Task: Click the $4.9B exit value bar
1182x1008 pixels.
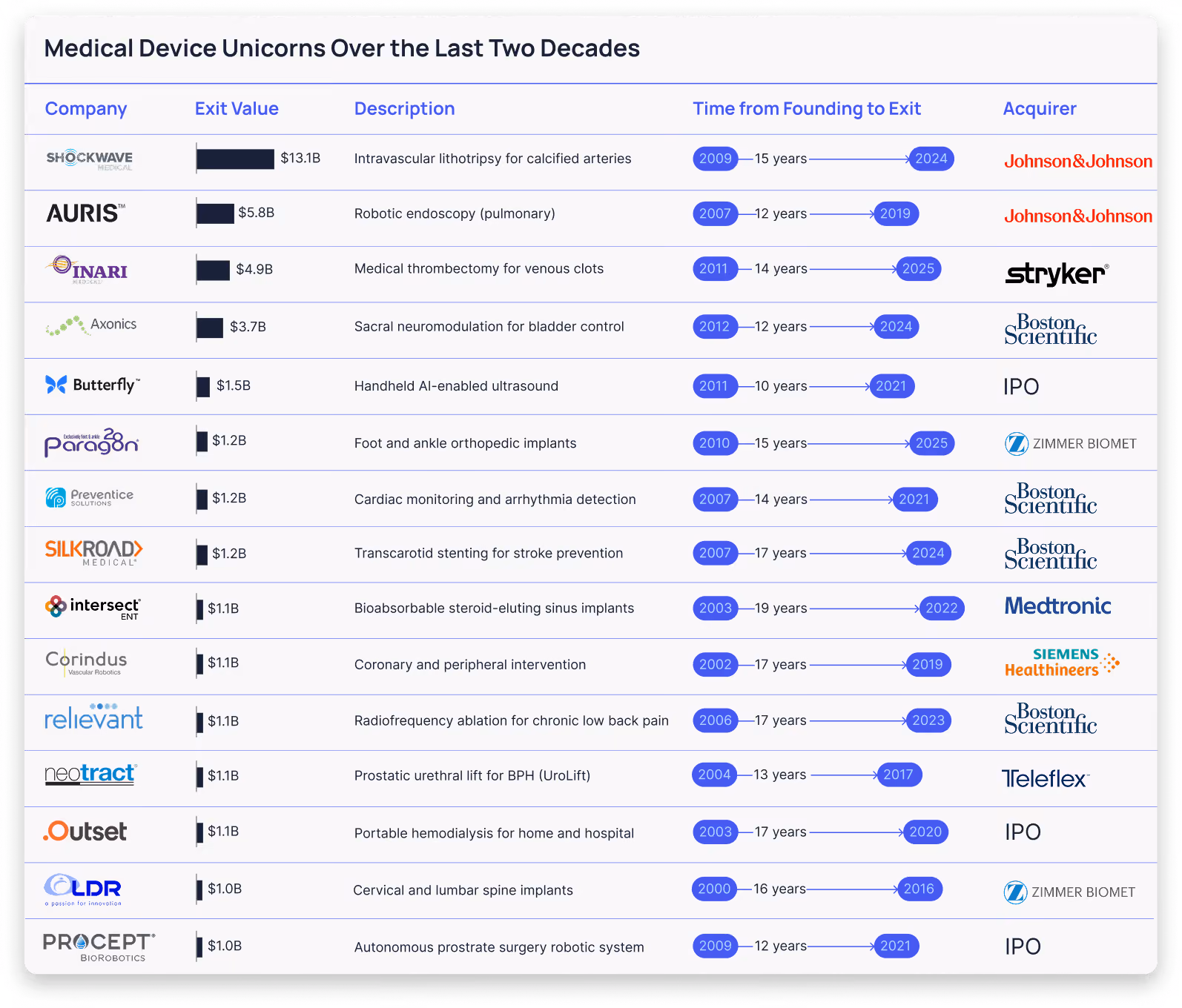Action: pos(213,270)
